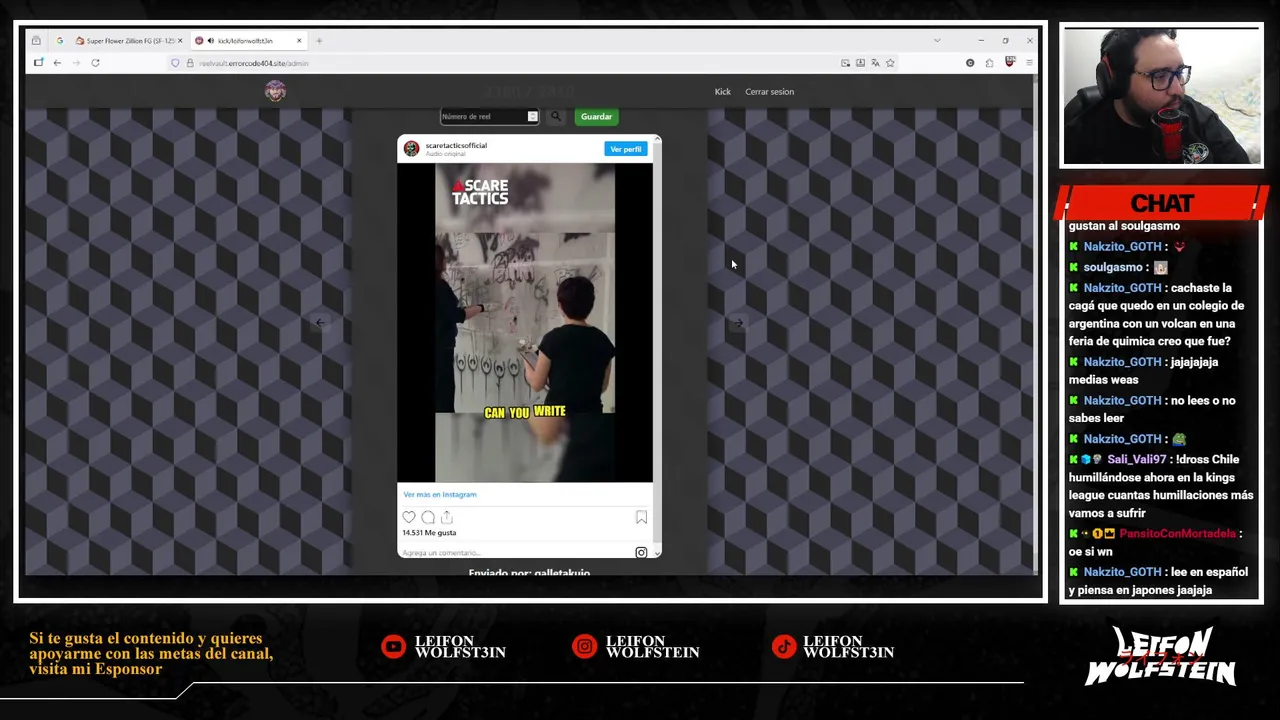Bookmark this page with the star

click(890, 63)
